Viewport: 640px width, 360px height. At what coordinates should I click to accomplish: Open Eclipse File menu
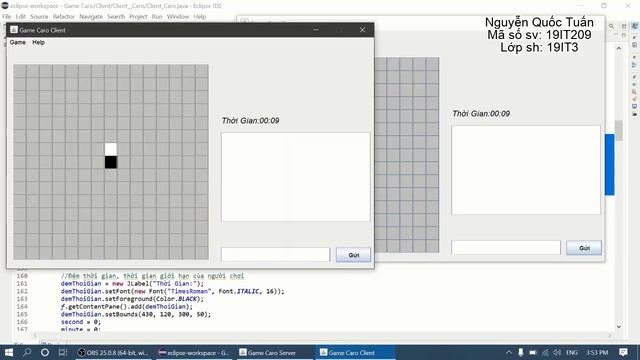tap(7, 17)
